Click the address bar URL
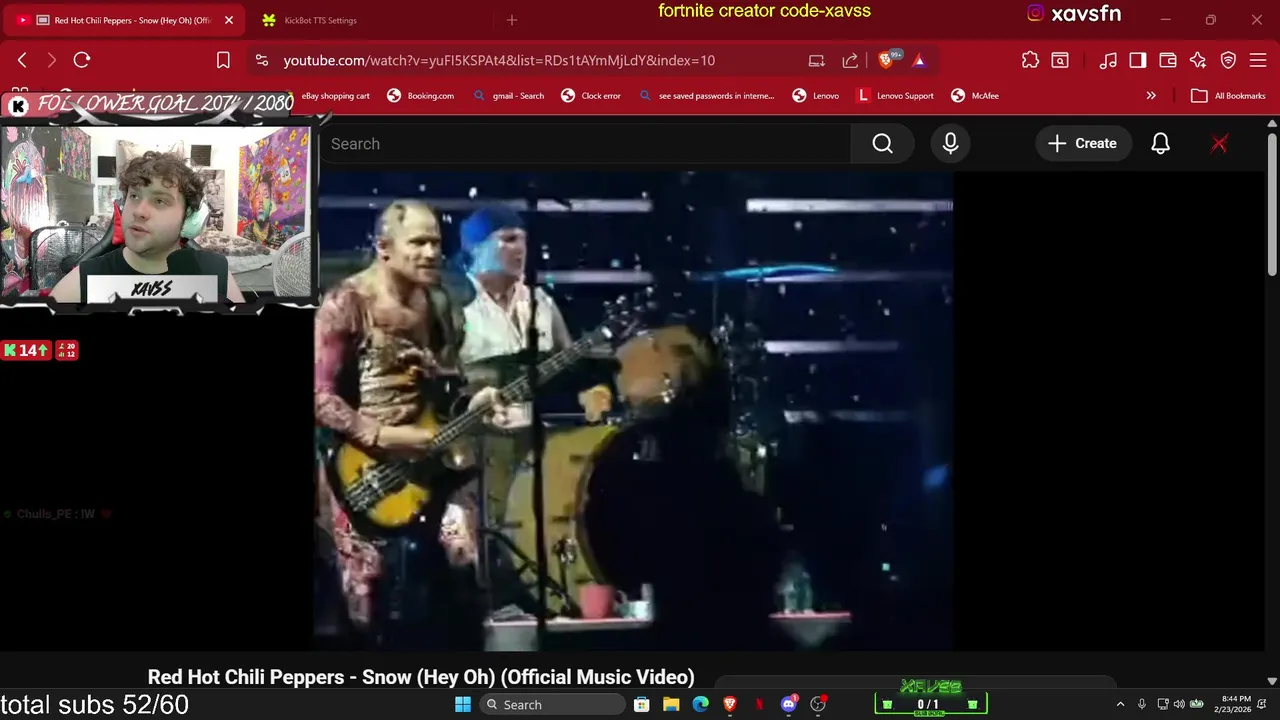Image resolution: width=1280 pixels, height=720 pixels. pyautogui.click(x=499, y=60)
